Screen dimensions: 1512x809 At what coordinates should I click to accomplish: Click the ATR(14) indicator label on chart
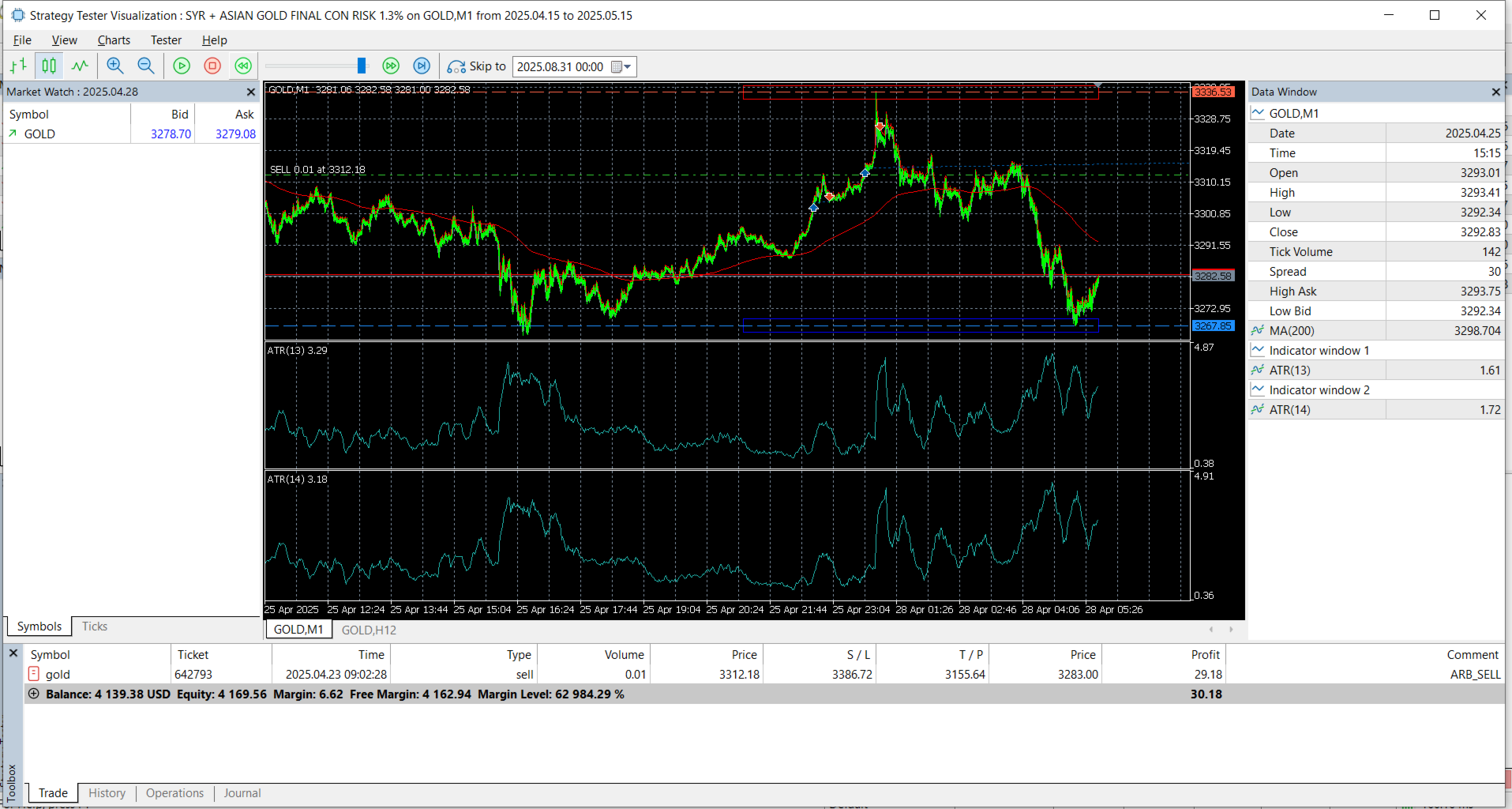coord(297,480)
